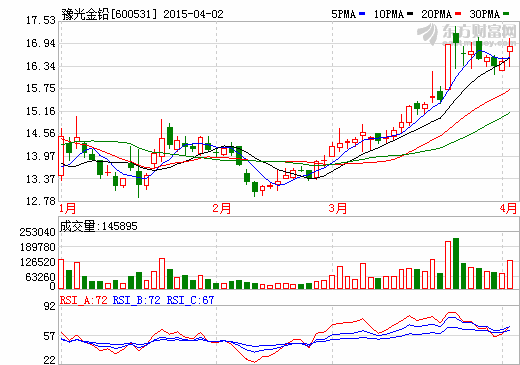Click the 253040 volume axis label
The width and height of the screenshot is (520, 365).
(x=37, y=232)
